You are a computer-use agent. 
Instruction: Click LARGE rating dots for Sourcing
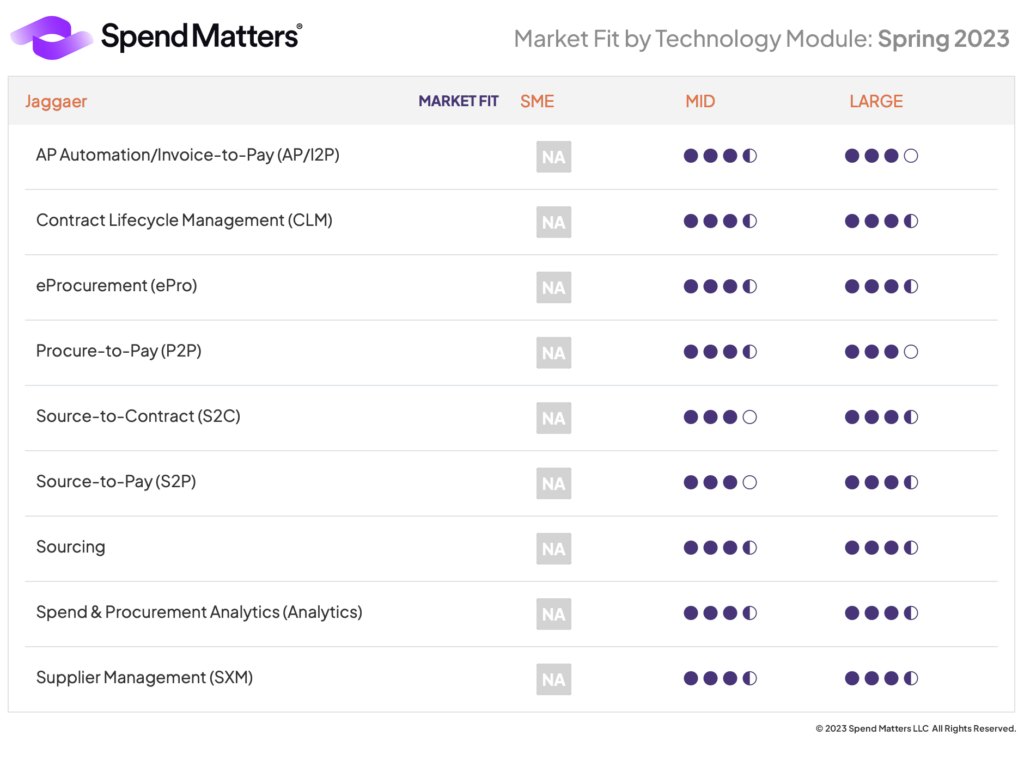(882, 547)
